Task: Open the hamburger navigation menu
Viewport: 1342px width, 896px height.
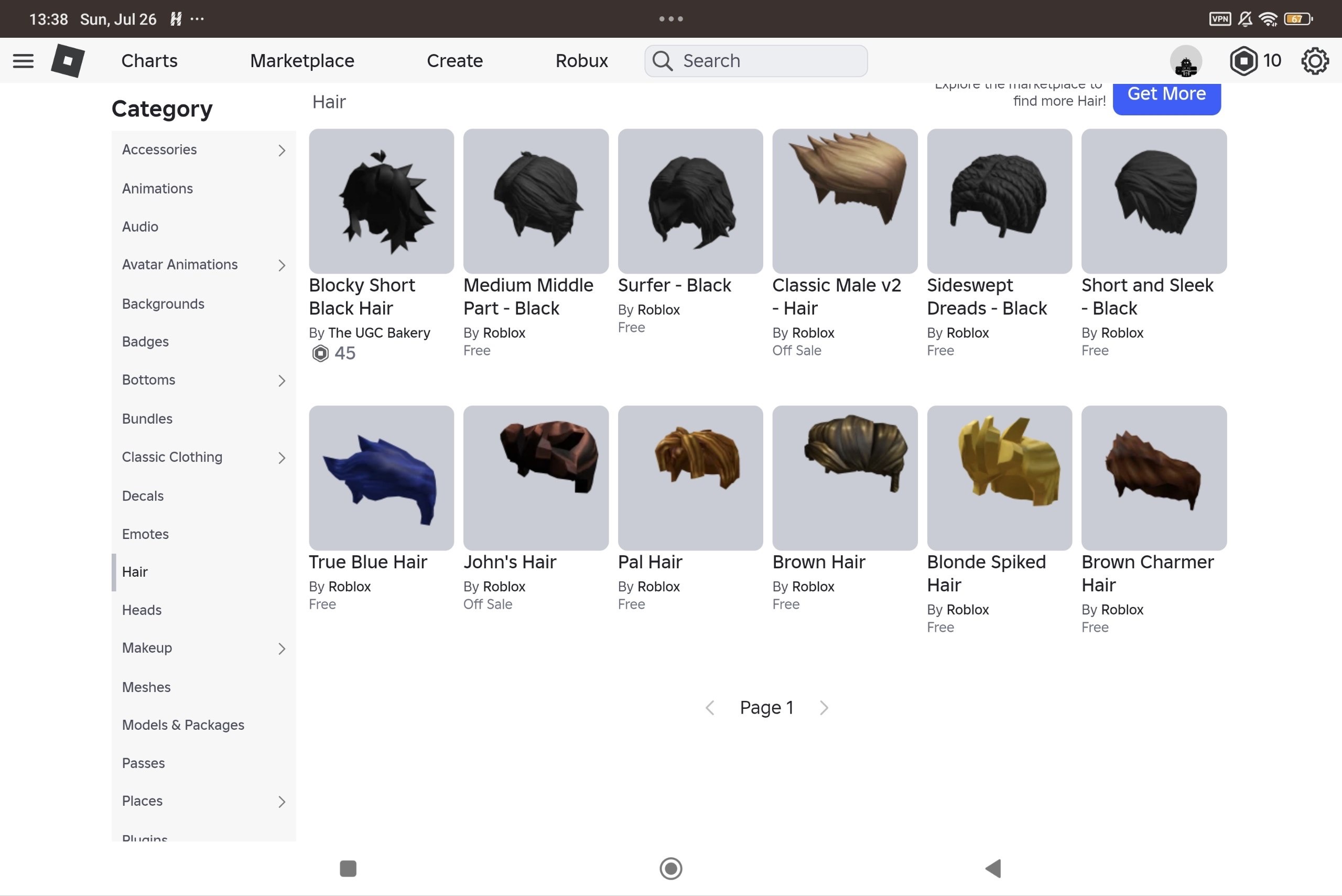Action: [23, 61]
